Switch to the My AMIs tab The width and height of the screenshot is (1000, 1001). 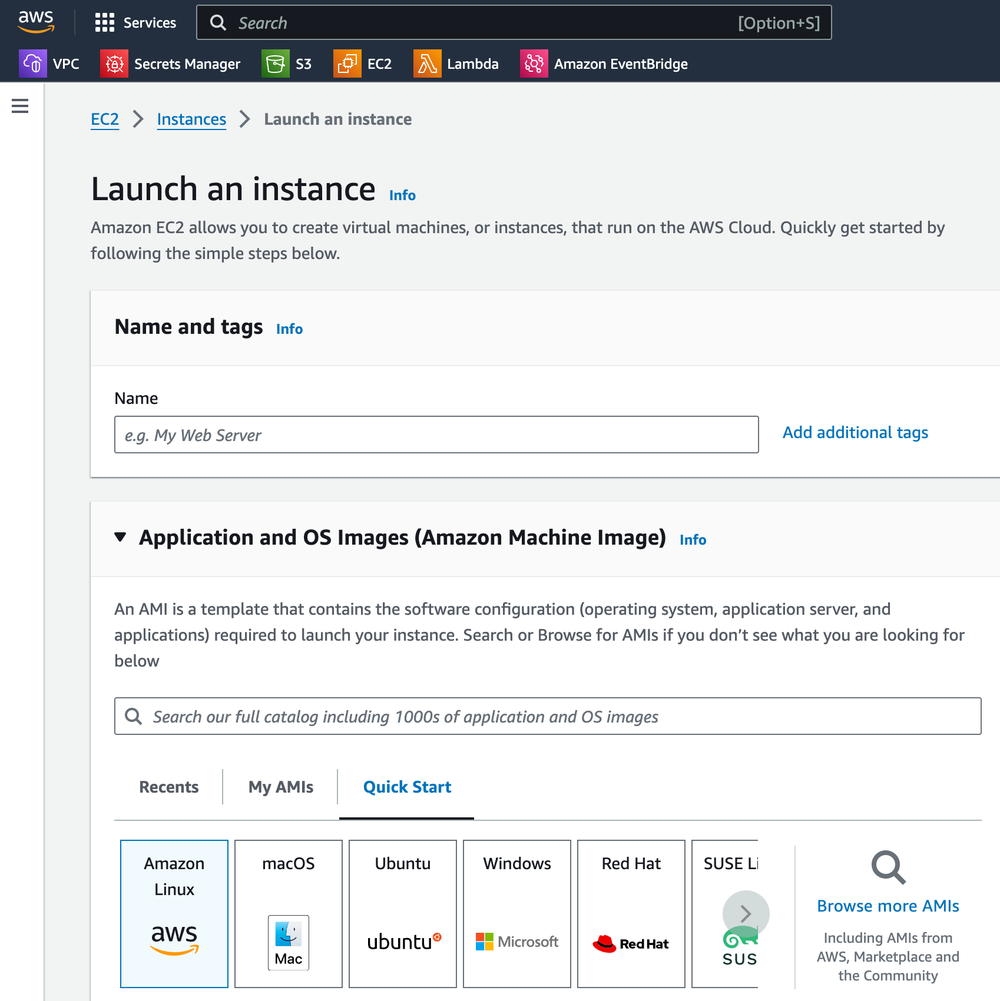[280, 787]
